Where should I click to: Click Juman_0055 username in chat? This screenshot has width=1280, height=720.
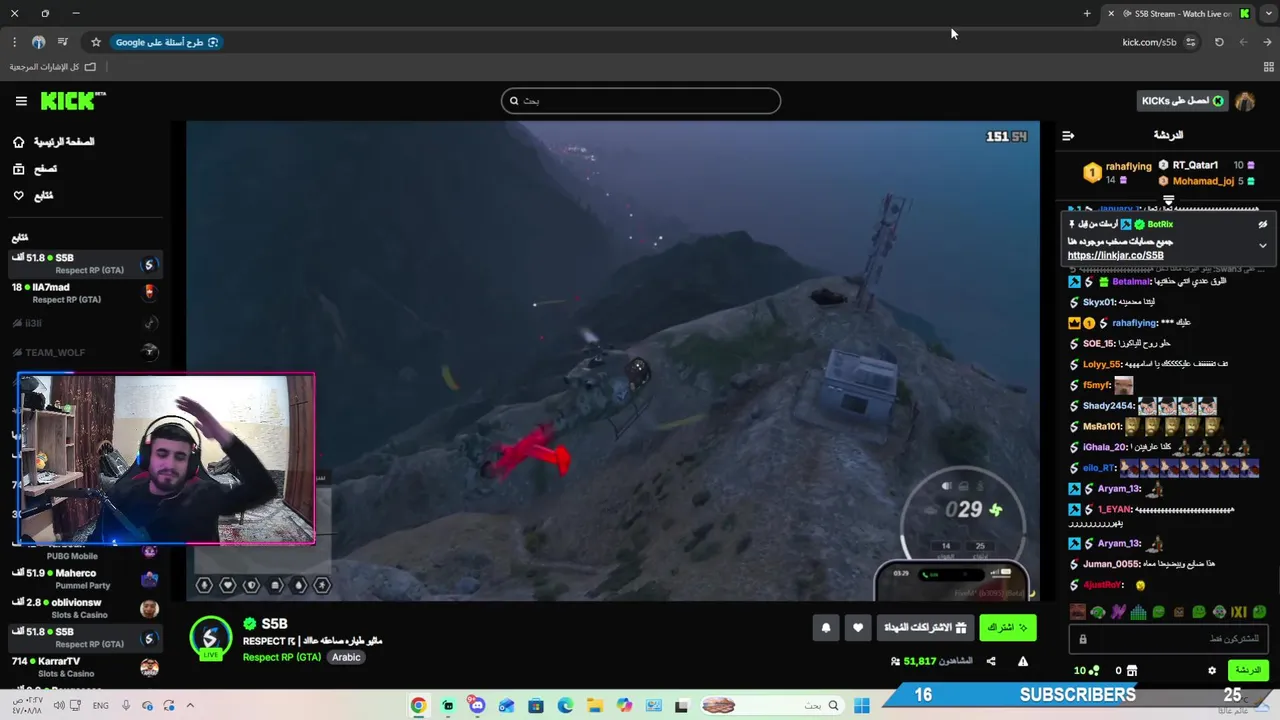click(1111, 564)
